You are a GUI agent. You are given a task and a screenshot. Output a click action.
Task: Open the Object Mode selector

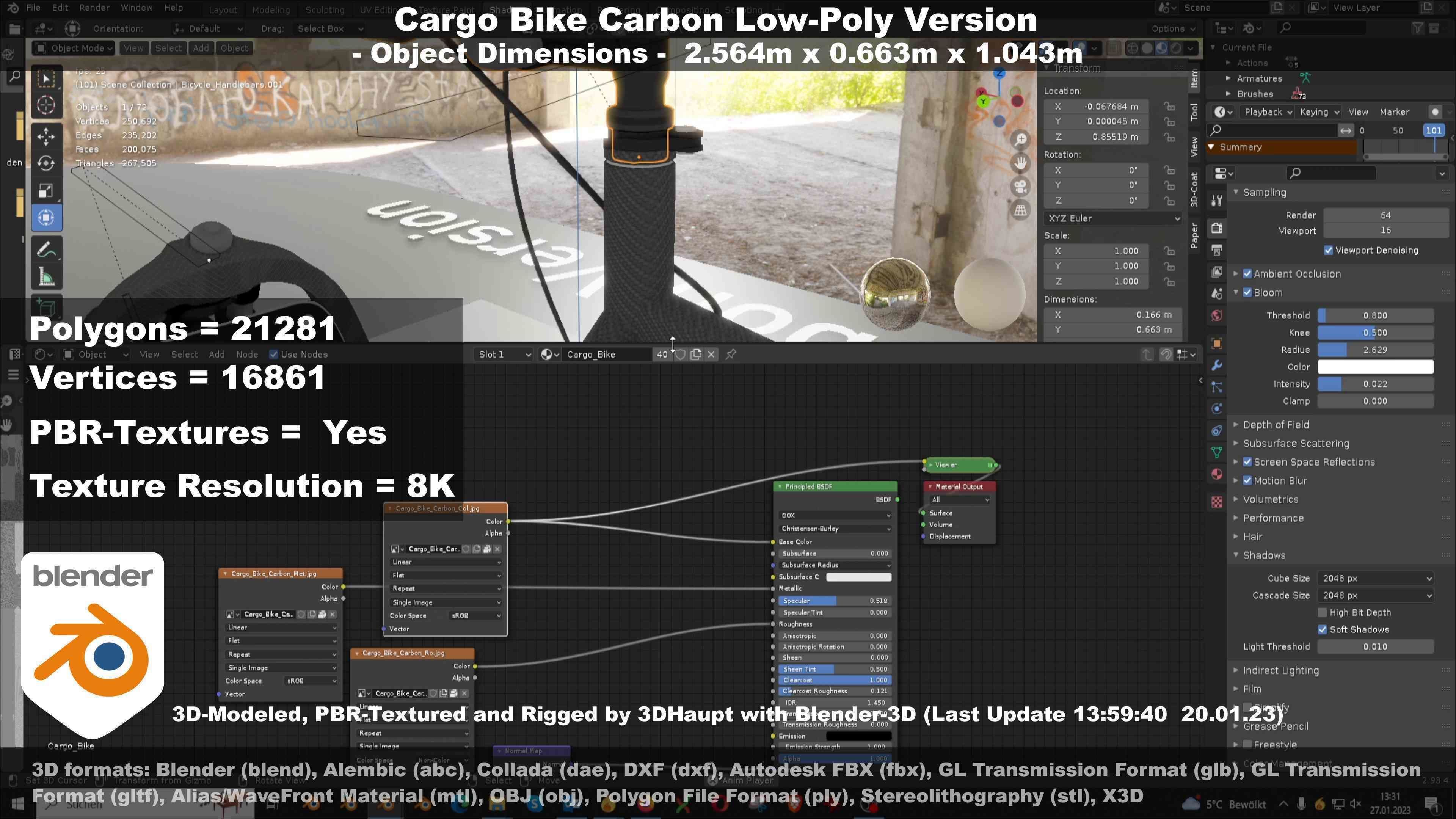tap(73, 48)
